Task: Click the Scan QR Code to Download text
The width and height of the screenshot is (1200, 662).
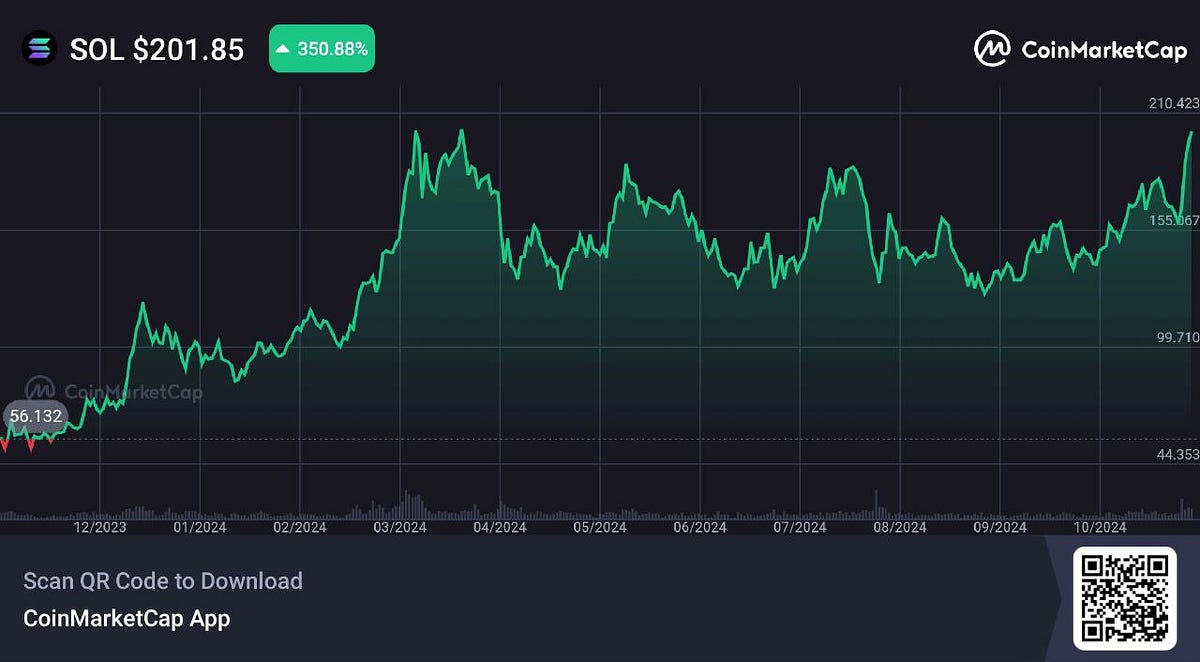Action: coord(163,581)
